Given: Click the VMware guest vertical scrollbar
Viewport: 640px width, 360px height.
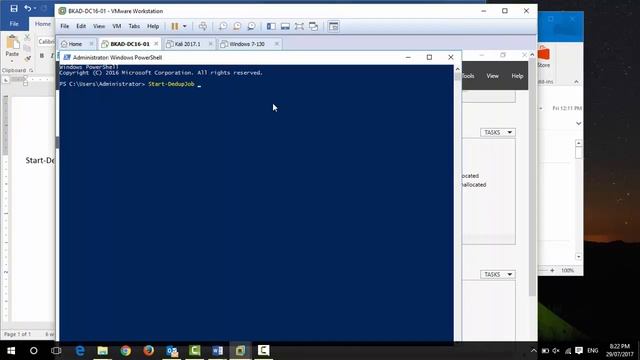Looking at the screenshot, I should (x=532, y=176).
